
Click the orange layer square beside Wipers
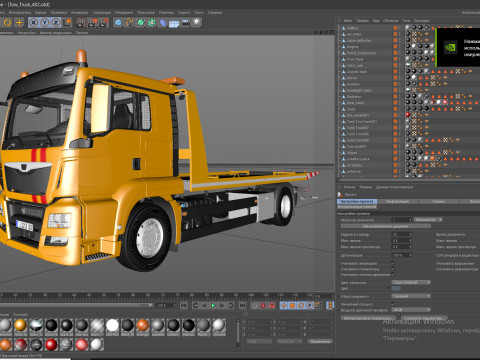pos(395,153)
